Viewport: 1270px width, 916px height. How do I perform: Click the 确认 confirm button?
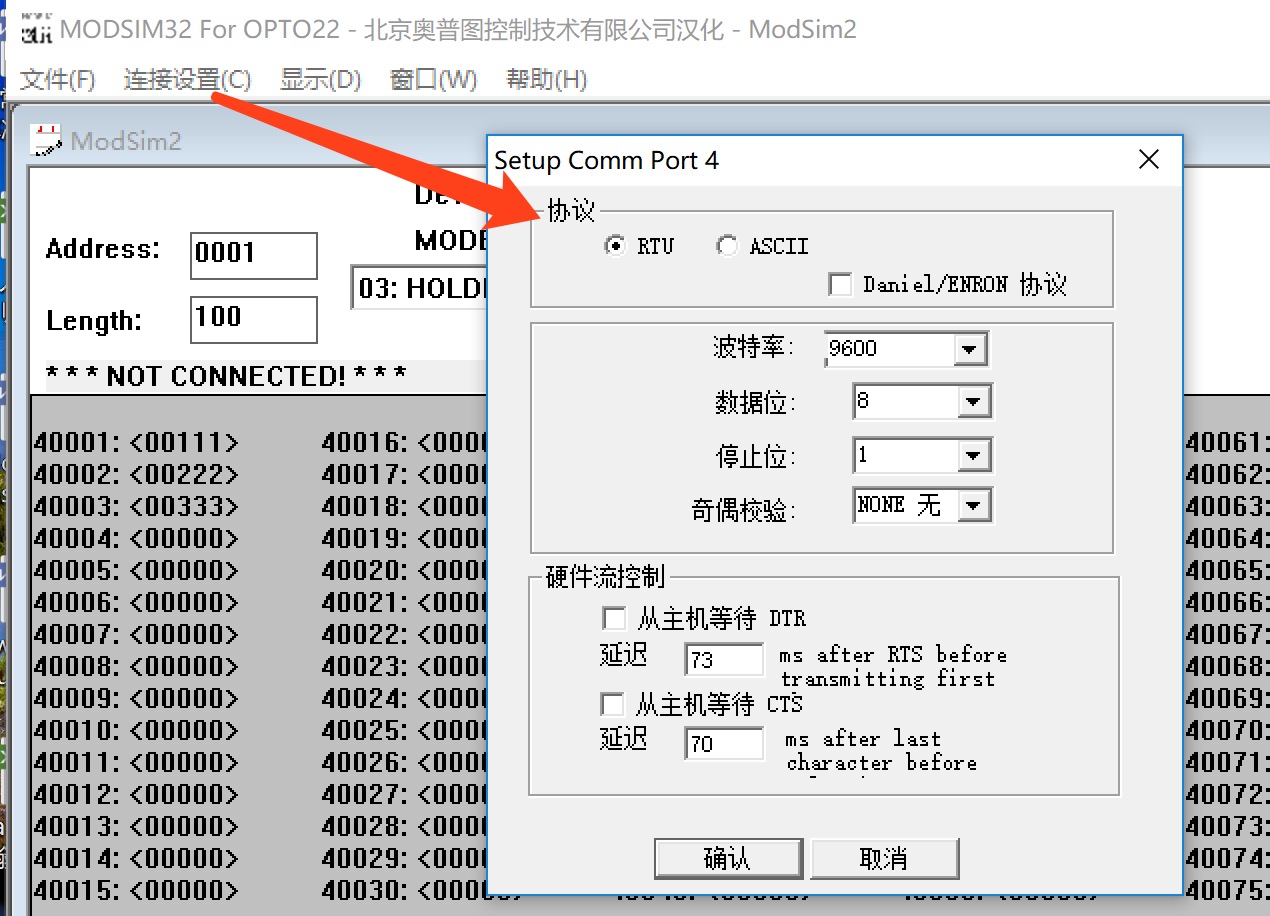tap(728, 858)
